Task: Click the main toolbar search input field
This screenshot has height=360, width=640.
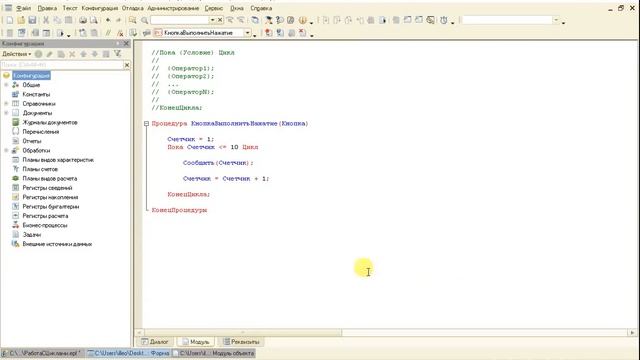Action: [180, 20]
